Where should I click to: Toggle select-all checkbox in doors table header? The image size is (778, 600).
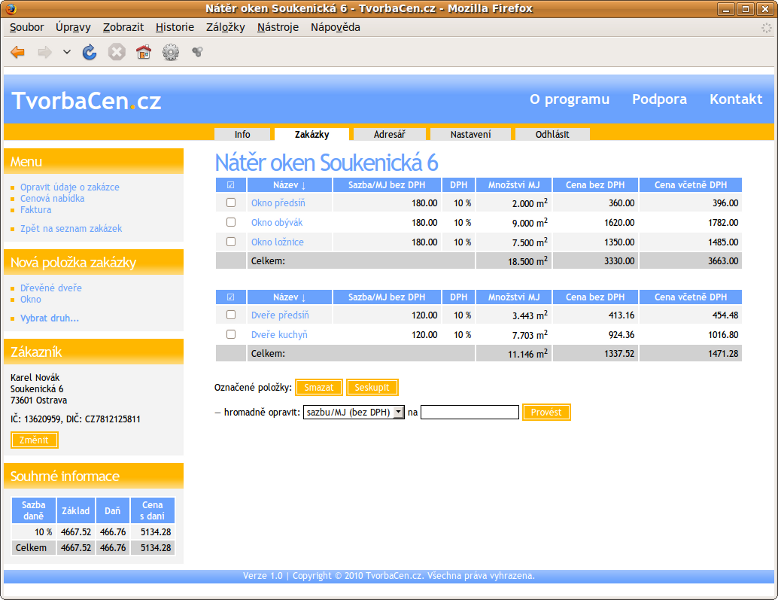point(230,297)
